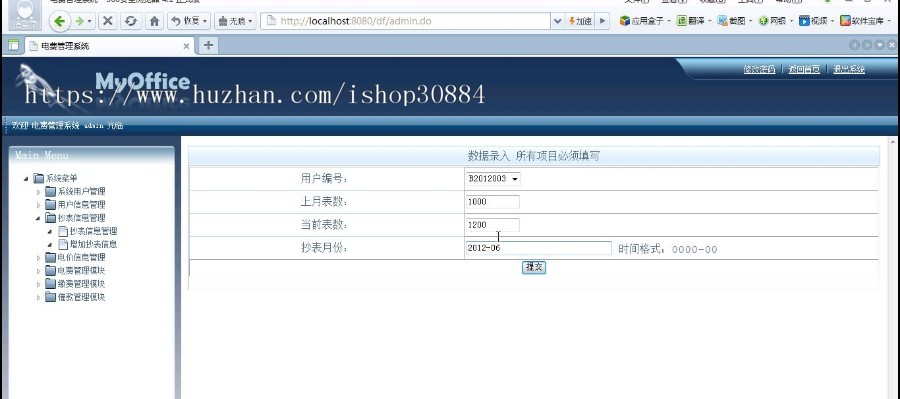Click the 加速 lightning accelerate button
Image resolution: width=900 pixels, height=399 pixels.
[x=580, y=21]
